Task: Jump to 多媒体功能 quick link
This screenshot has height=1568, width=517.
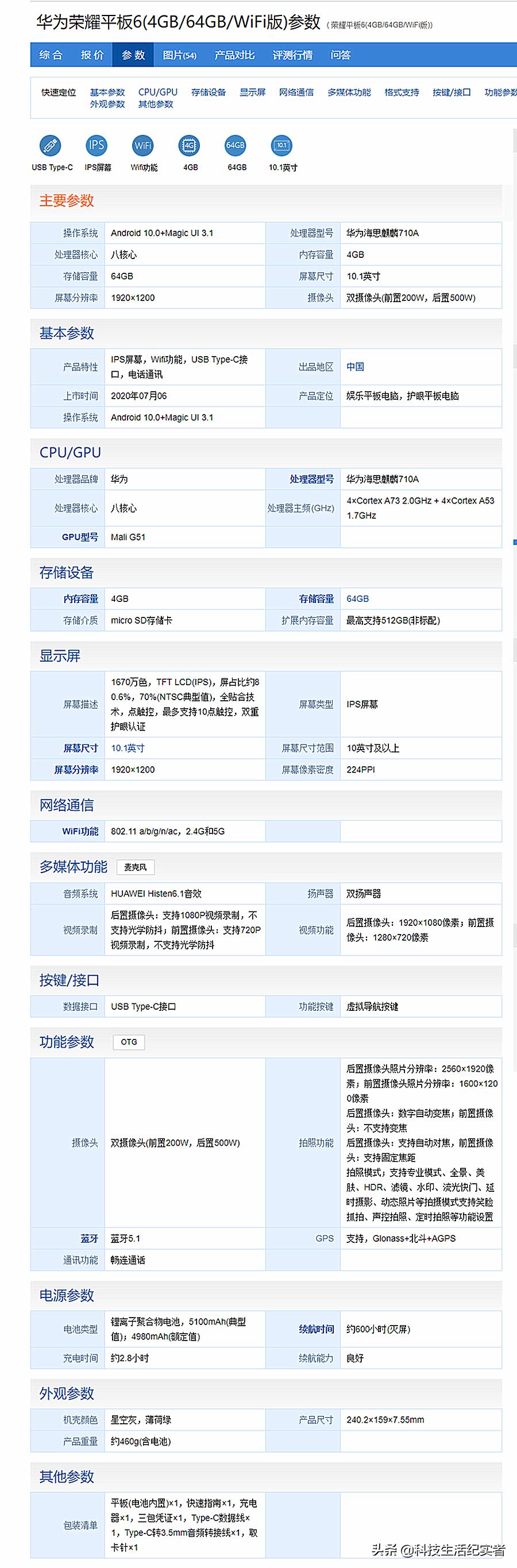Action: [x=349, y=92]
